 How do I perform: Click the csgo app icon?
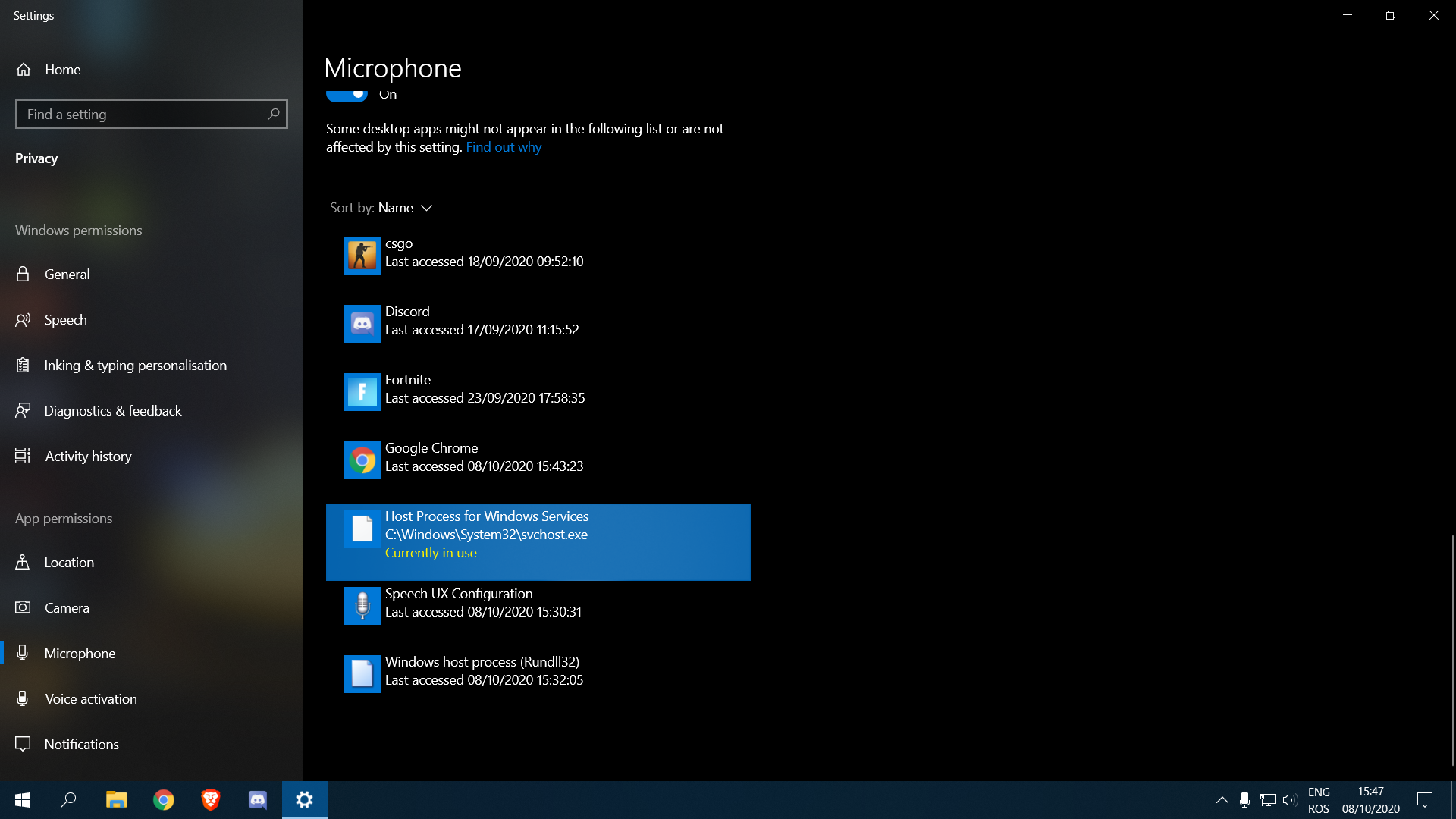click(x=362, y=255)
